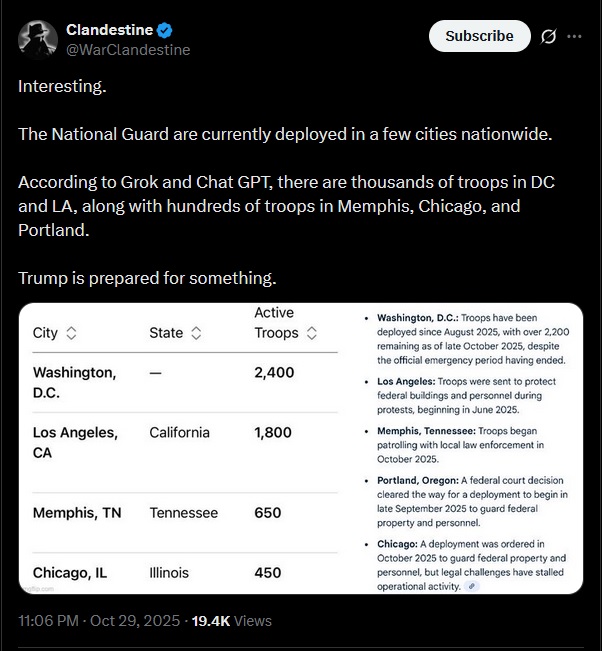Open the embedded troops table image

(300, 448)
